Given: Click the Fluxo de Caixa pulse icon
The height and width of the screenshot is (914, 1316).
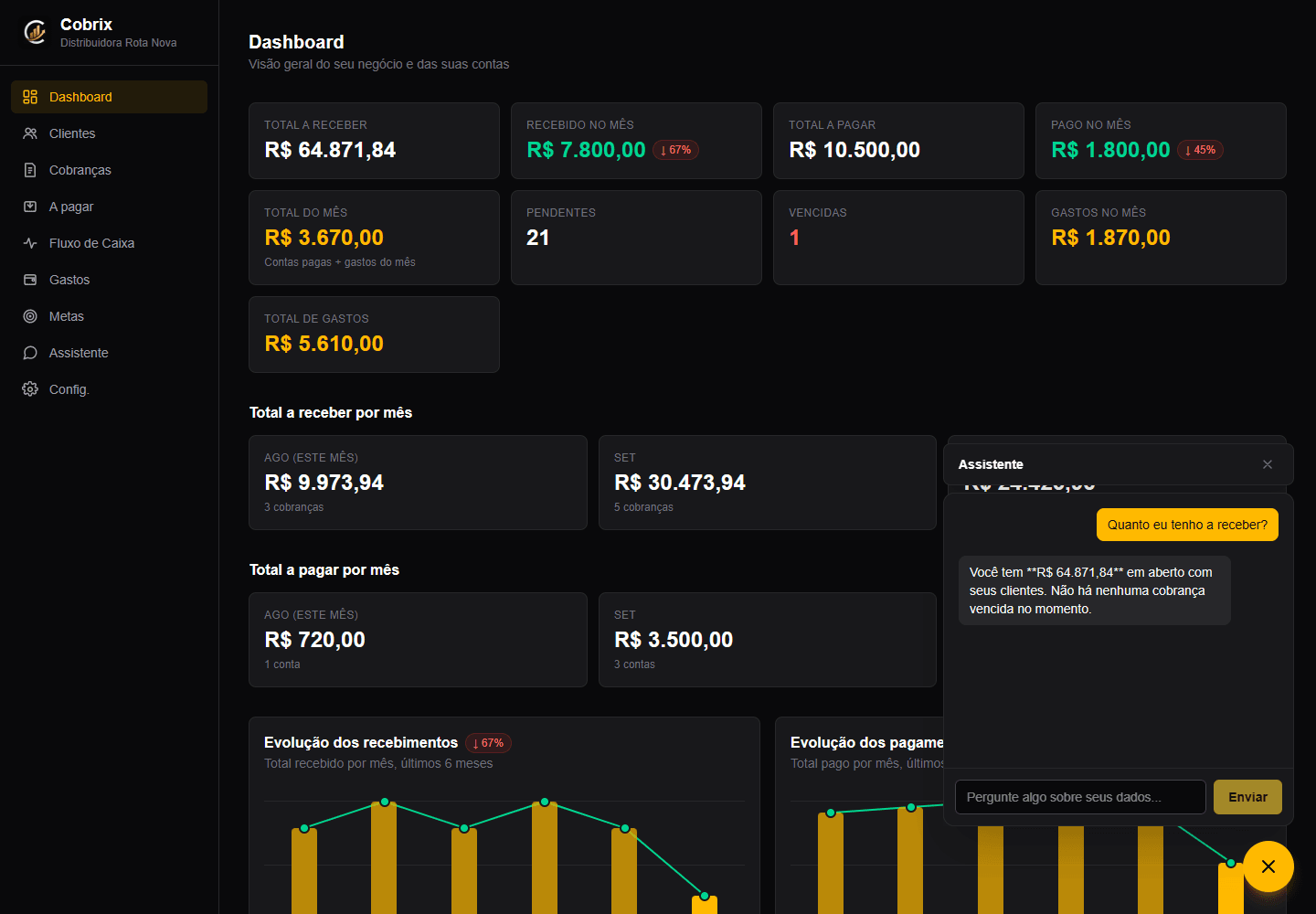Looking at the screenshot, I should click(x=30, y=243).
